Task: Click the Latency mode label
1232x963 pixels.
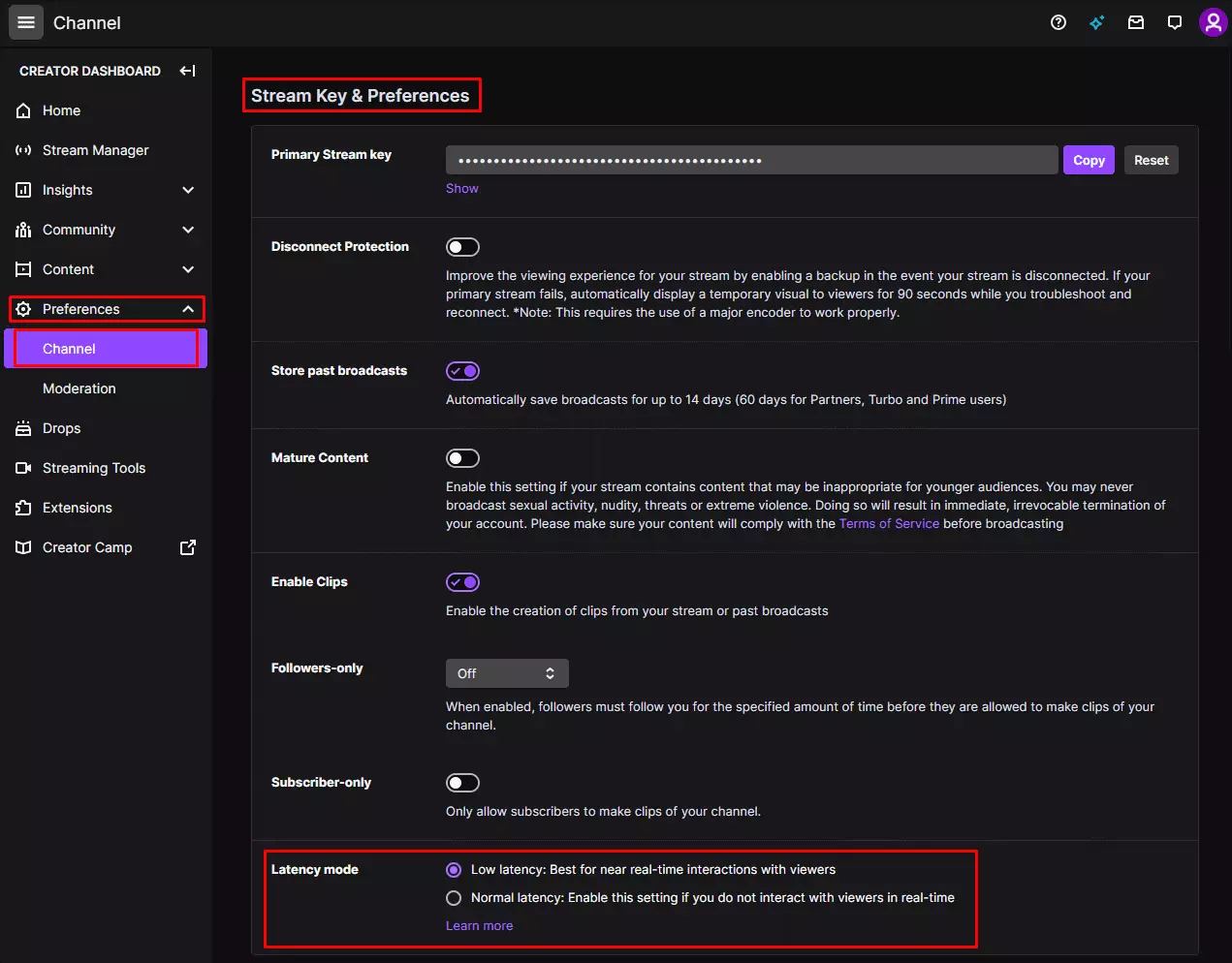Action: click(x=315, y=869)
